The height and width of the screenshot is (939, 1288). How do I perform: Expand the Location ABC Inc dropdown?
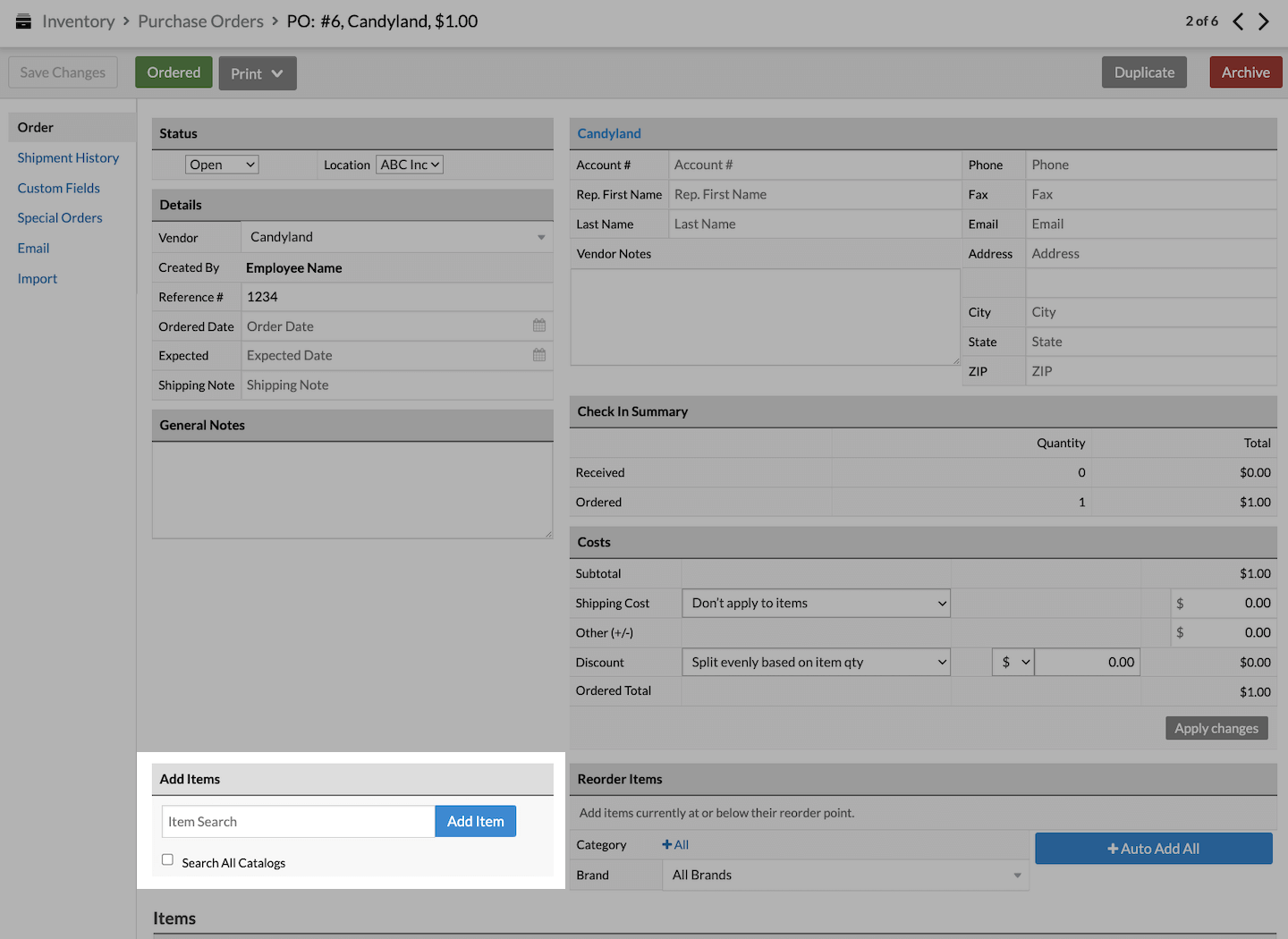410,165
